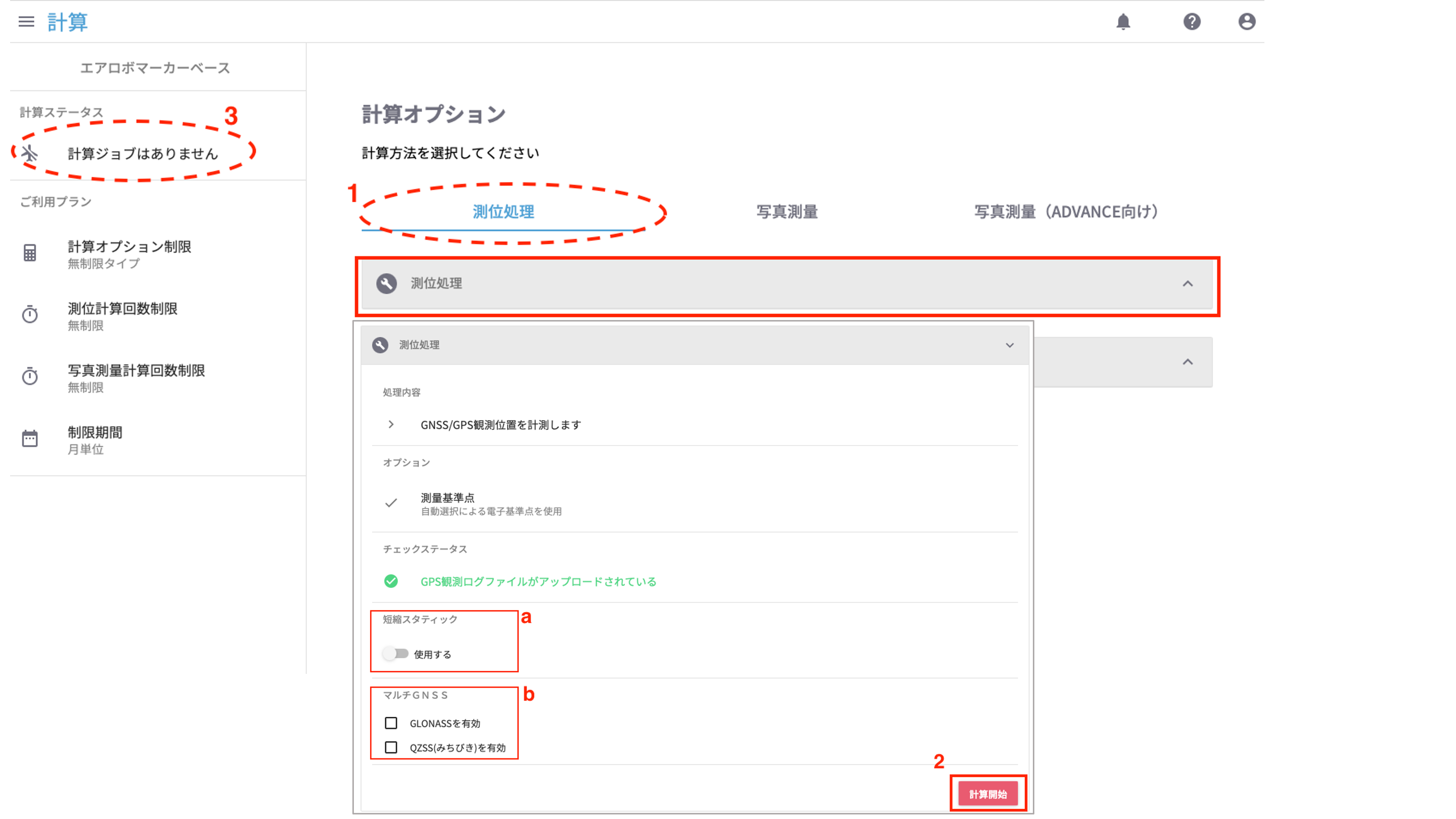Expand the inner 測位処理 down chevron
The height and width of the screenshot is (819, 1456).
pos(1010,345)
